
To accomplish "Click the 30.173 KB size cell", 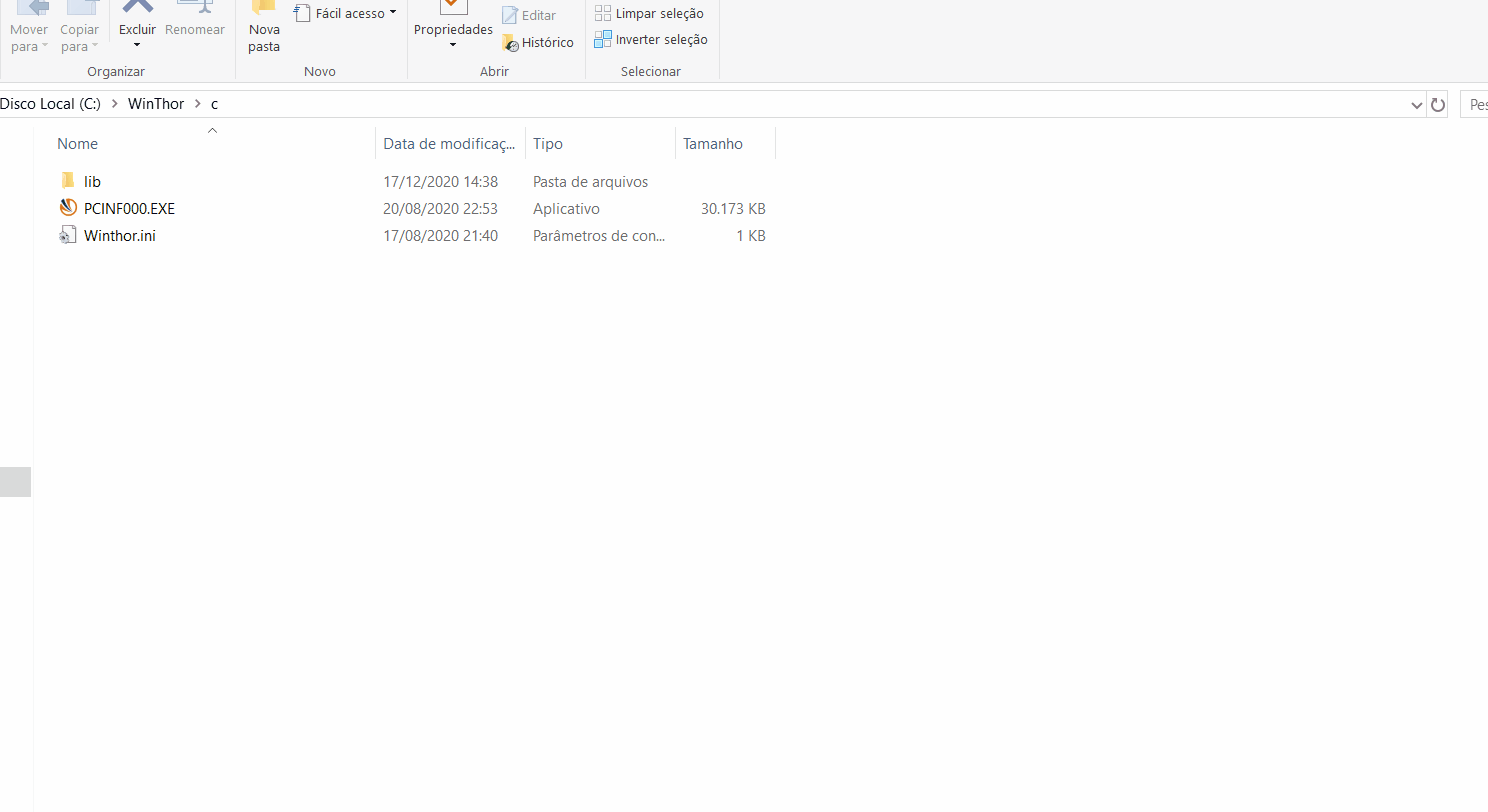I will [x=733, y=209].
